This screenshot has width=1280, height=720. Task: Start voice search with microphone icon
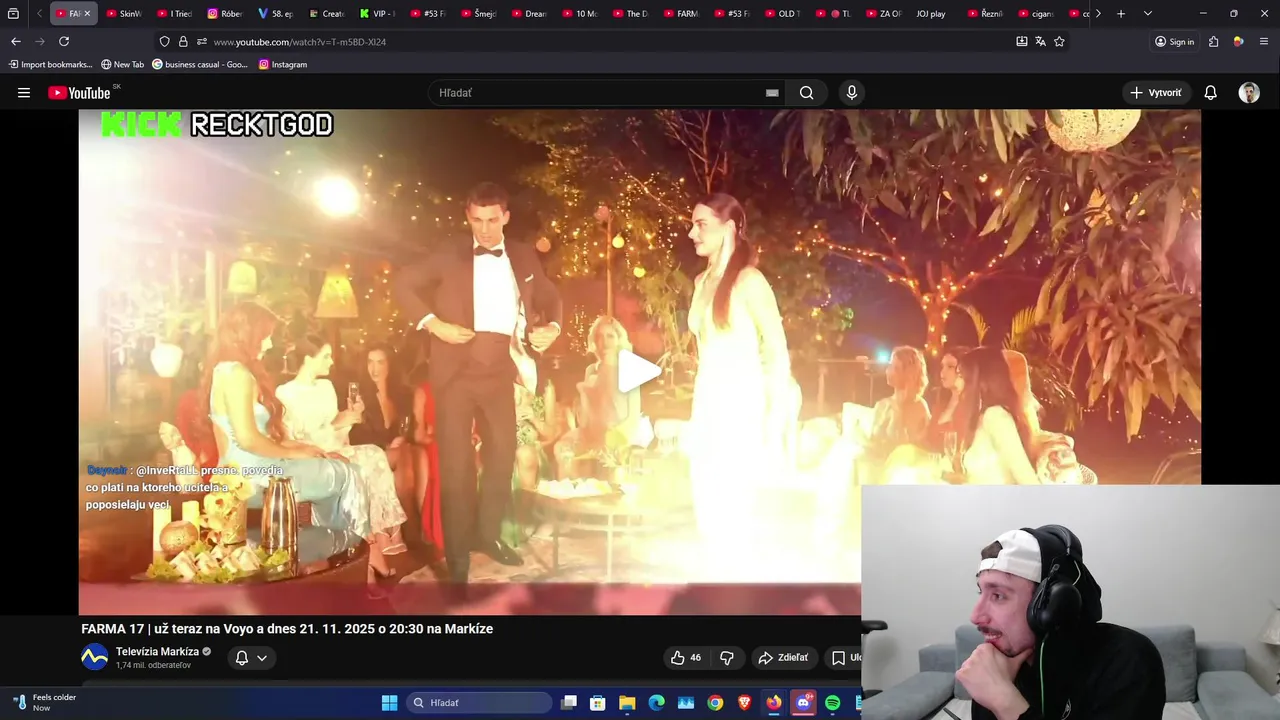click(852, 93)
